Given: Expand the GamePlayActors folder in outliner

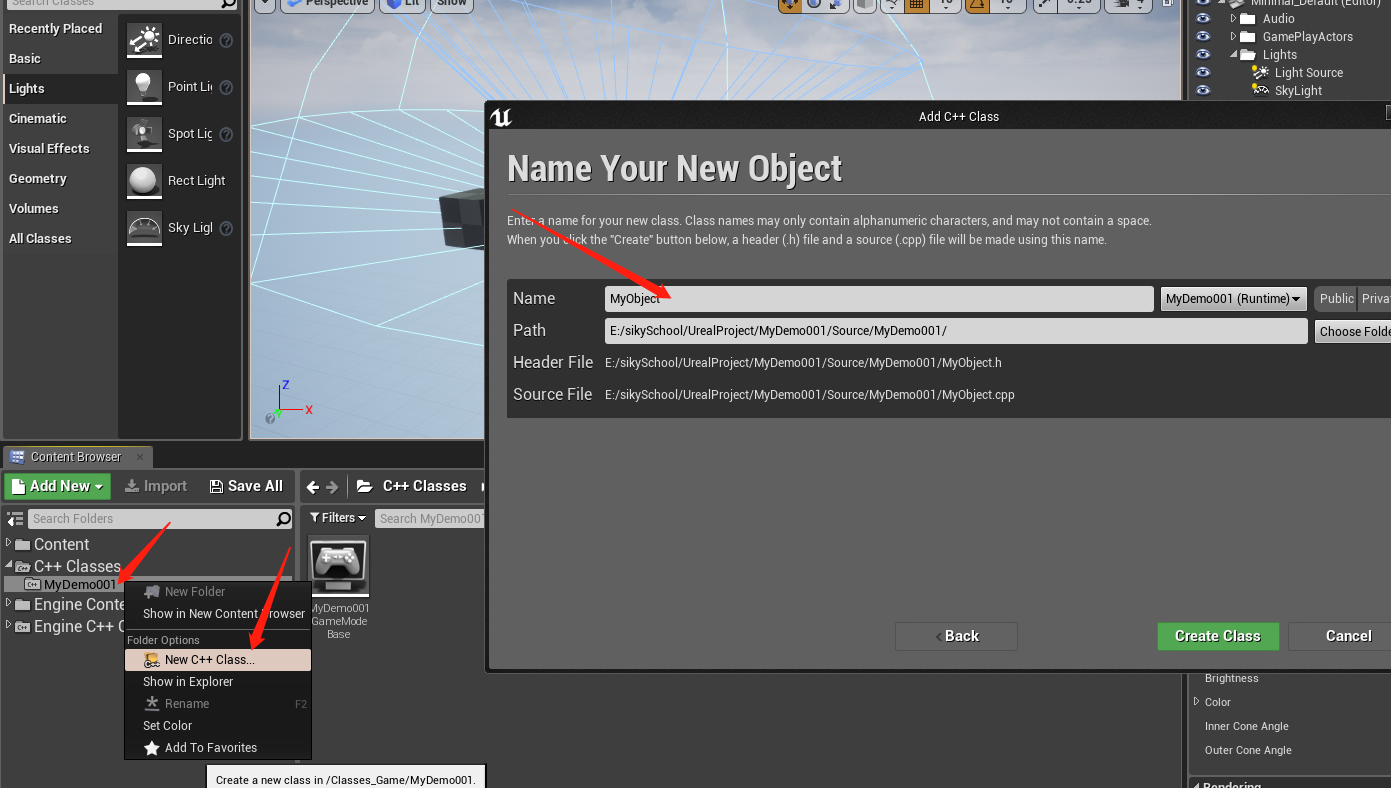Looking at the screenshot, I should point(1234,37).
